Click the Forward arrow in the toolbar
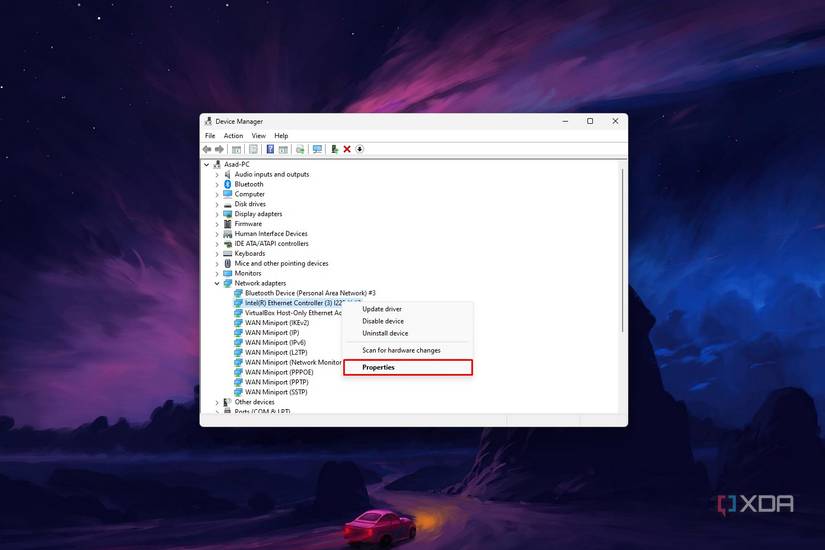The image size is (825, 550). coord(219,149)
